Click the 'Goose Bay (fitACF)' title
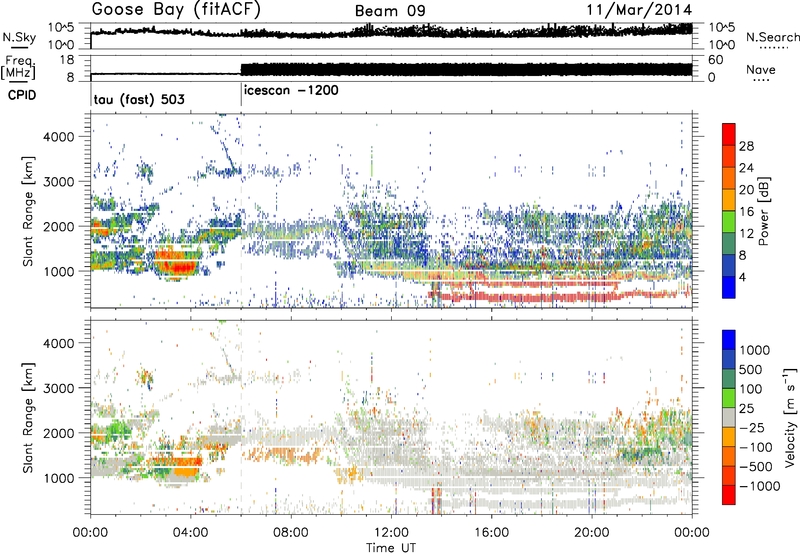This screenshot has width=800, height=554. tap(176, 10)
